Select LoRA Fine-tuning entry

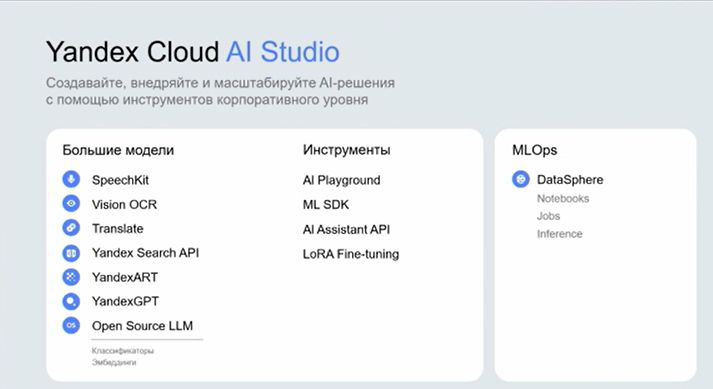click(x=351, y=254)
